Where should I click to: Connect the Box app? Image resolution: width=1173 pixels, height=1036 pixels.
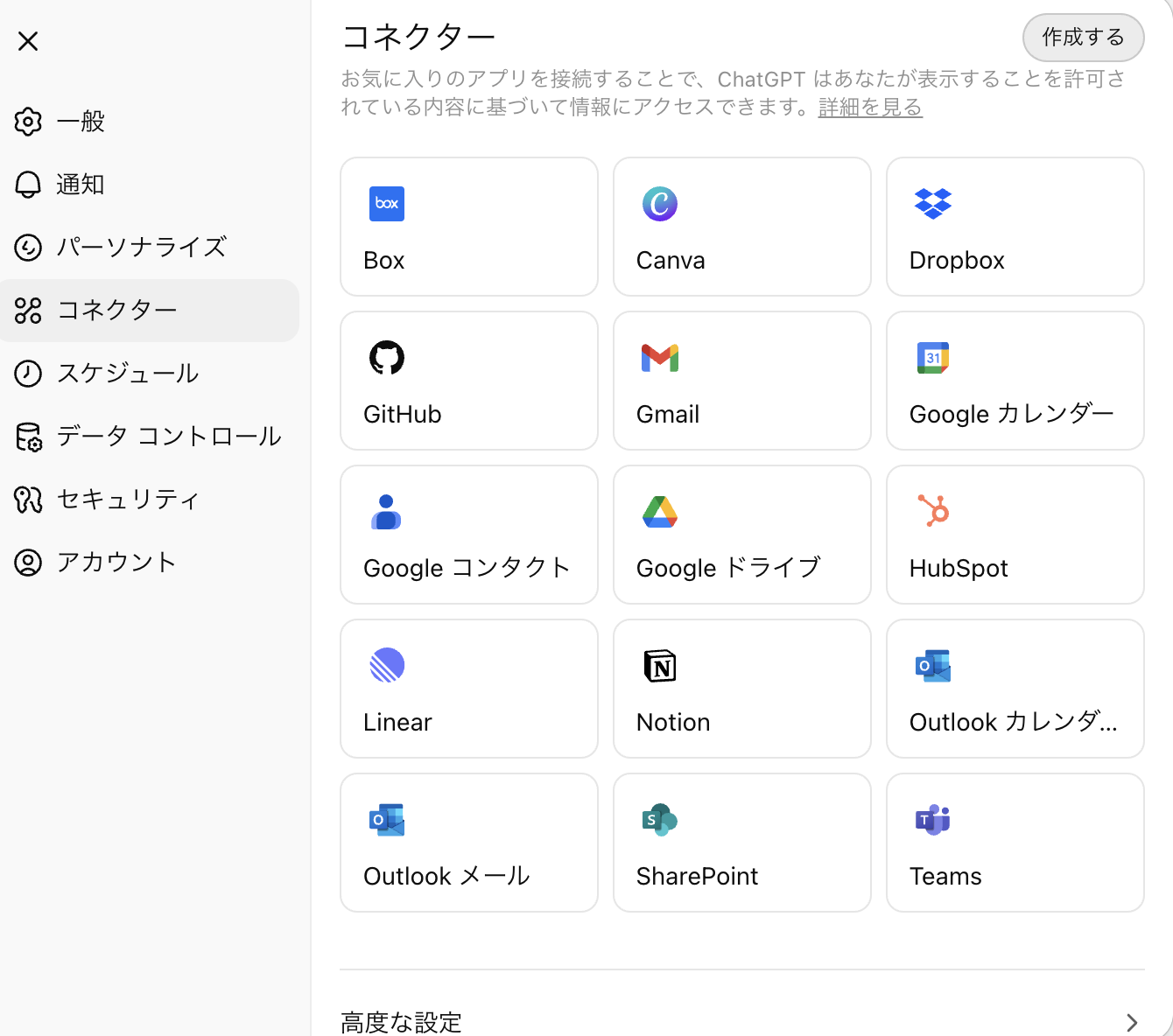coord(469,227)
